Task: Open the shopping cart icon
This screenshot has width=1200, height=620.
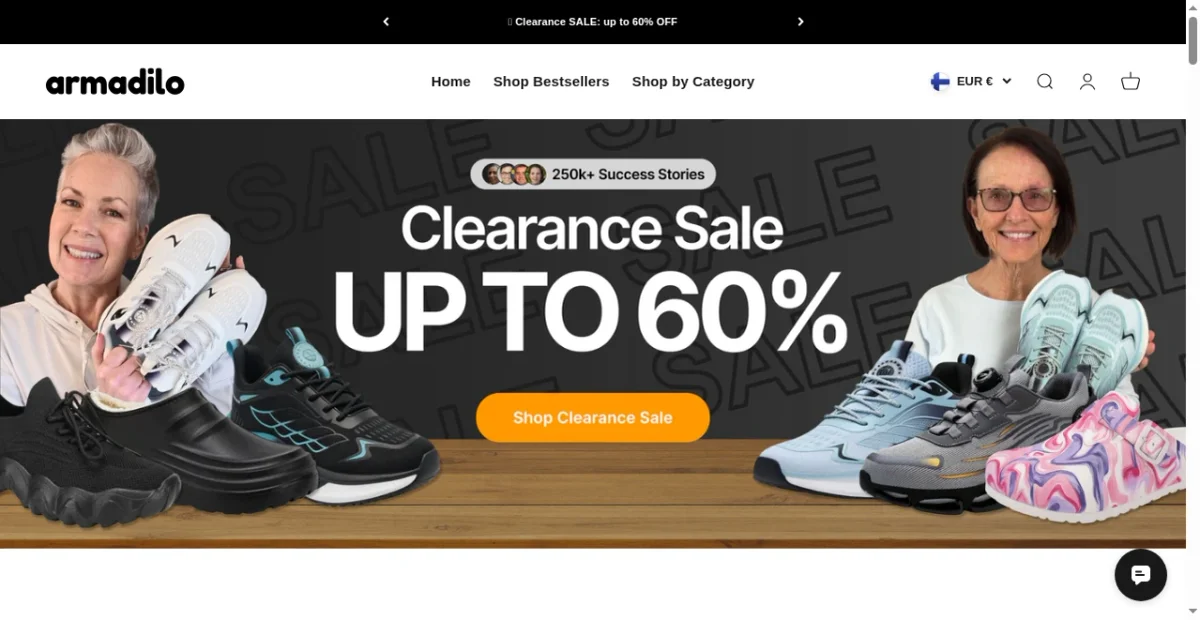Action: (x=1130, y=82)
